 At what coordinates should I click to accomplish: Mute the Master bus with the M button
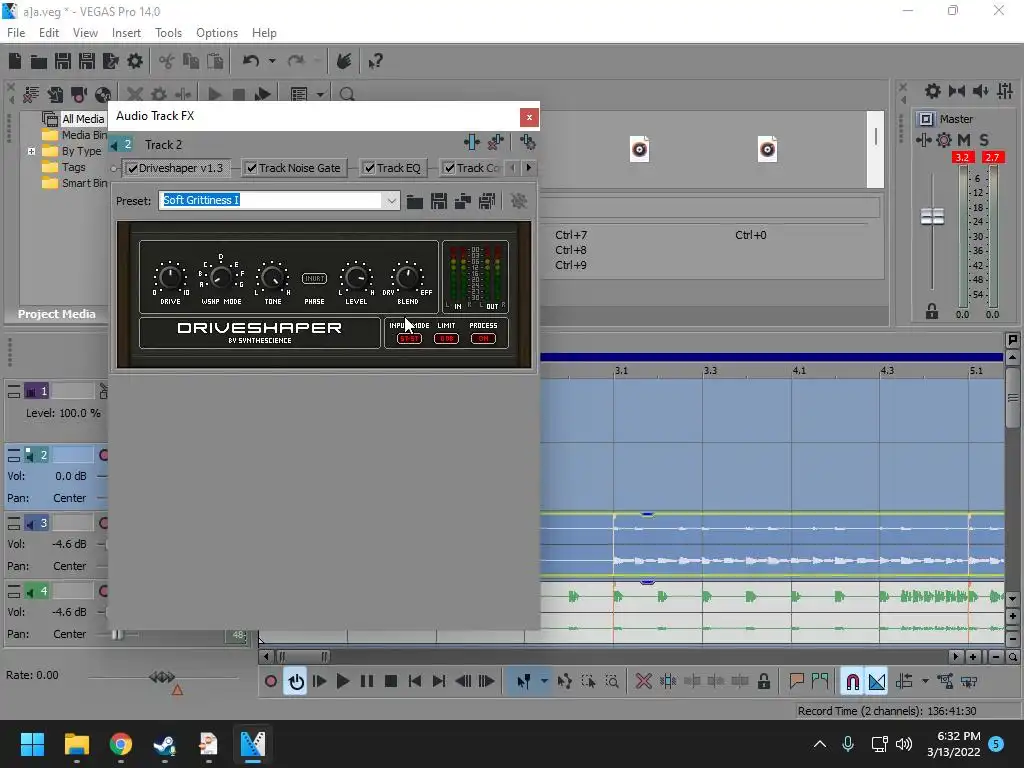(963, 140)
